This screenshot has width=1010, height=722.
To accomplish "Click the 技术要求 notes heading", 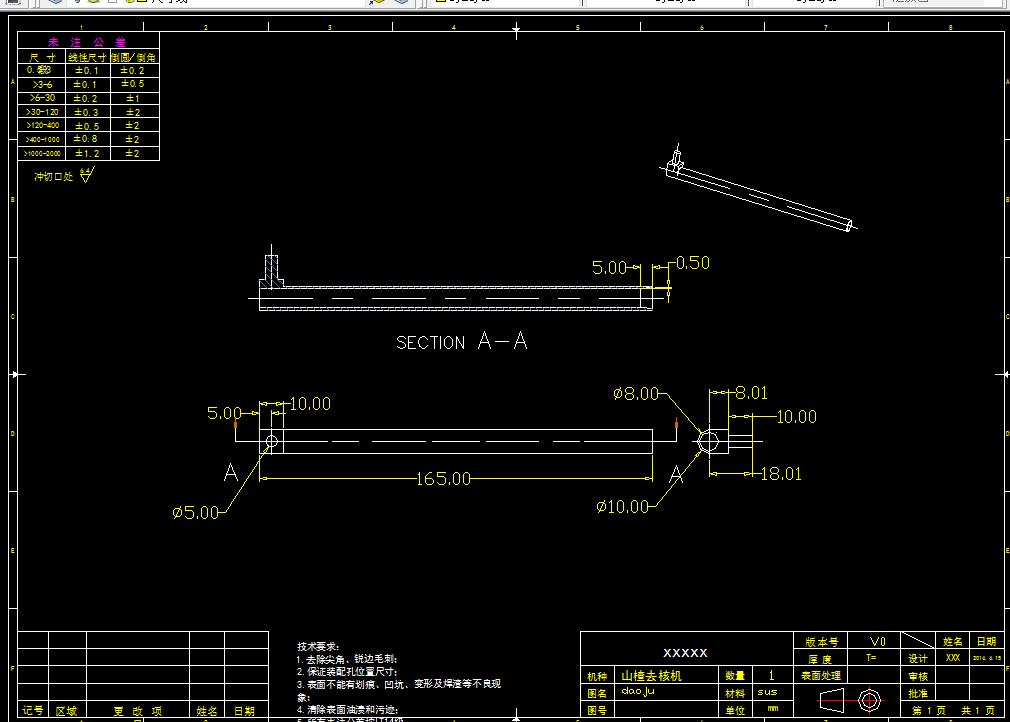I will pos(318,647).
